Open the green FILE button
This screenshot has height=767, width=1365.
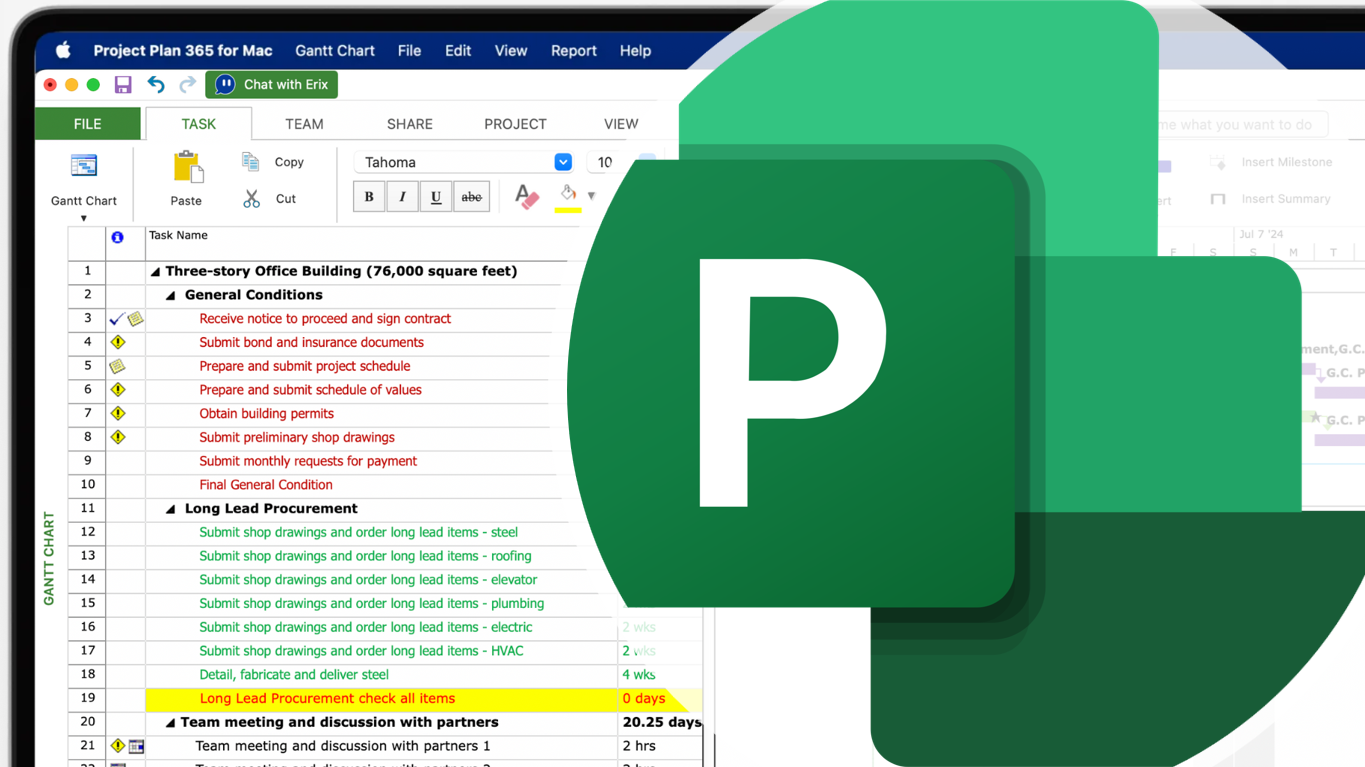(x=88, y=124)
